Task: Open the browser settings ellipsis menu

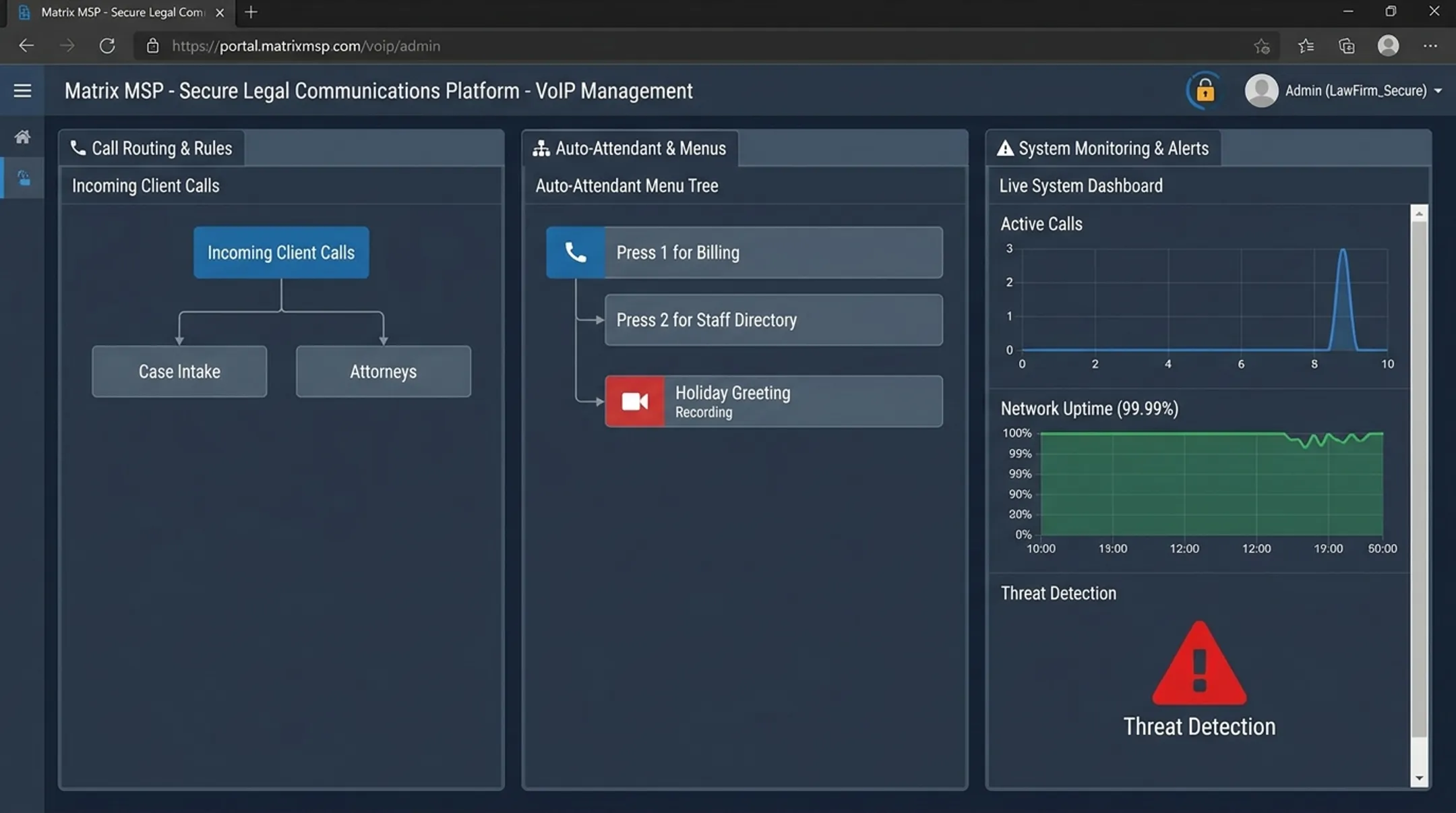Action: [x=1430, y=46]
